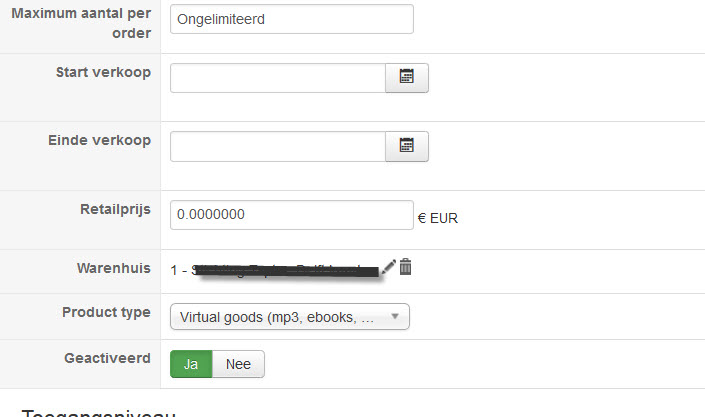
Task: Open the Start verkoop calendar picker
Action: tap(407, 78)
